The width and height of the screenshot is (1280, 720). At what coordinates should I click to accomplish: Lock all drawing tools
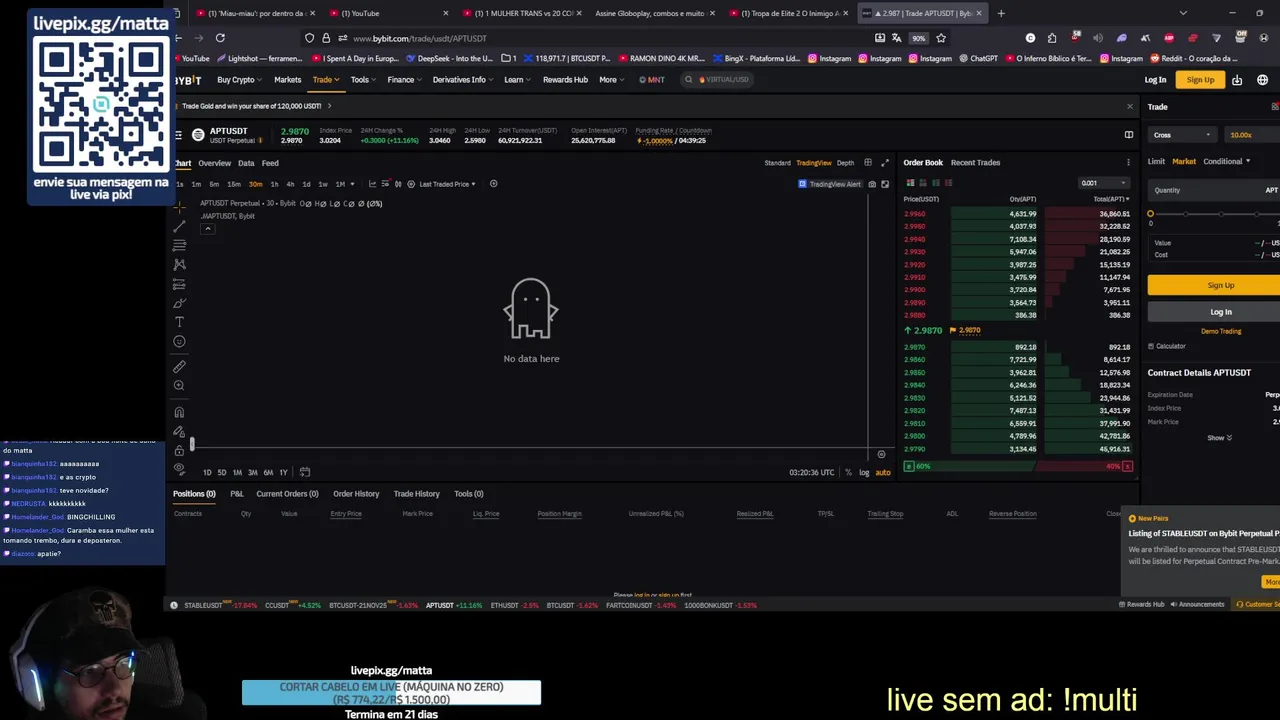(179, 450)
